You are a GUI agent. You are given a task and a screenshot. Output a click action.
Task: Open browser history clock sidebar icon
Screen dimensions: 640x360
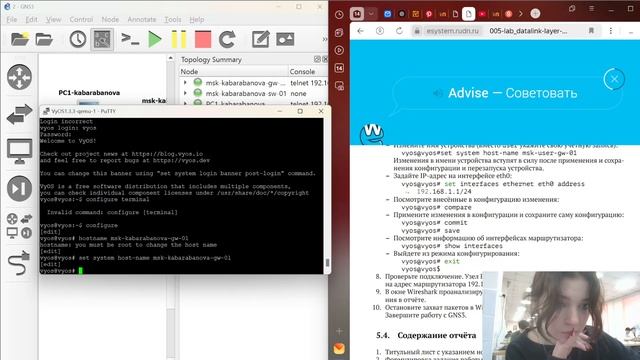[339, 15]
